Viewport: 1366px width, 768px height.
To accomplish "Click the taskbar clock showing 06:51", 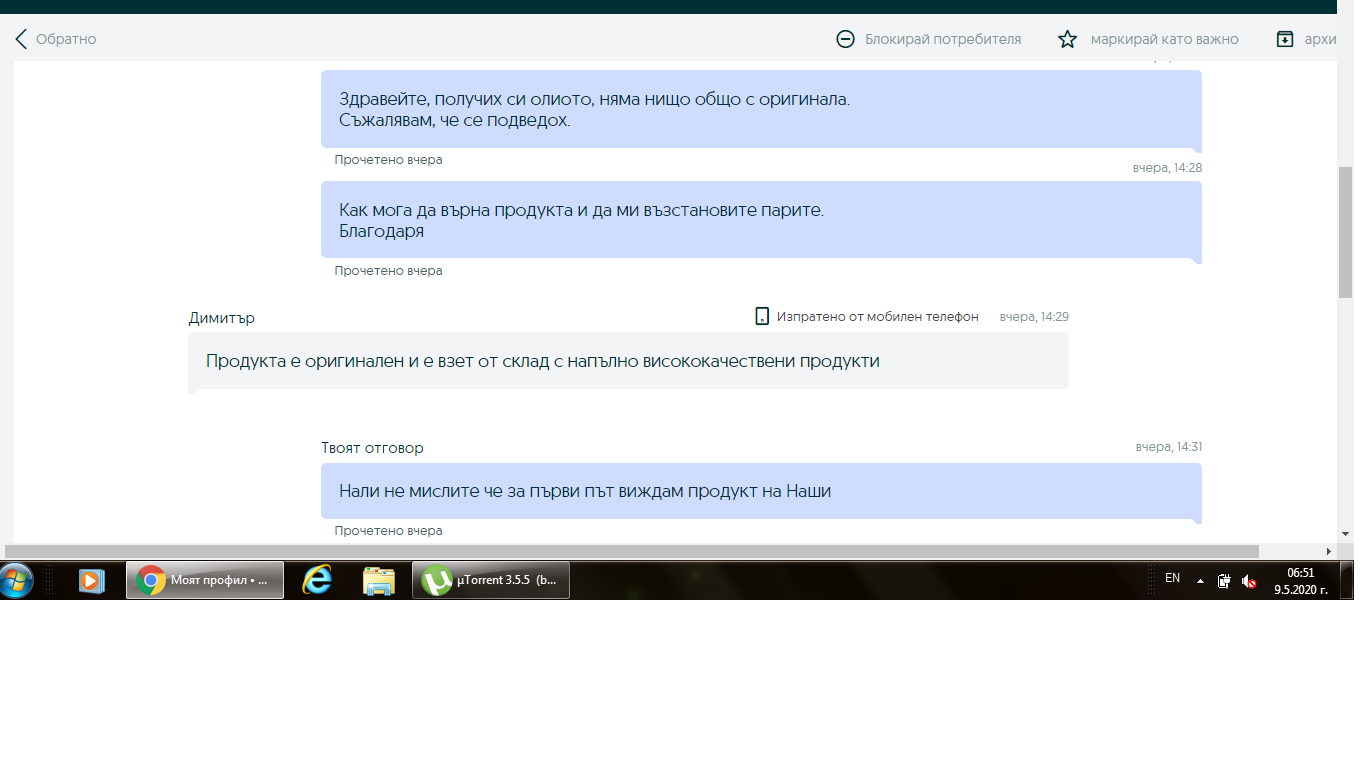I will pyautogui.click(x=1300, y=581).
